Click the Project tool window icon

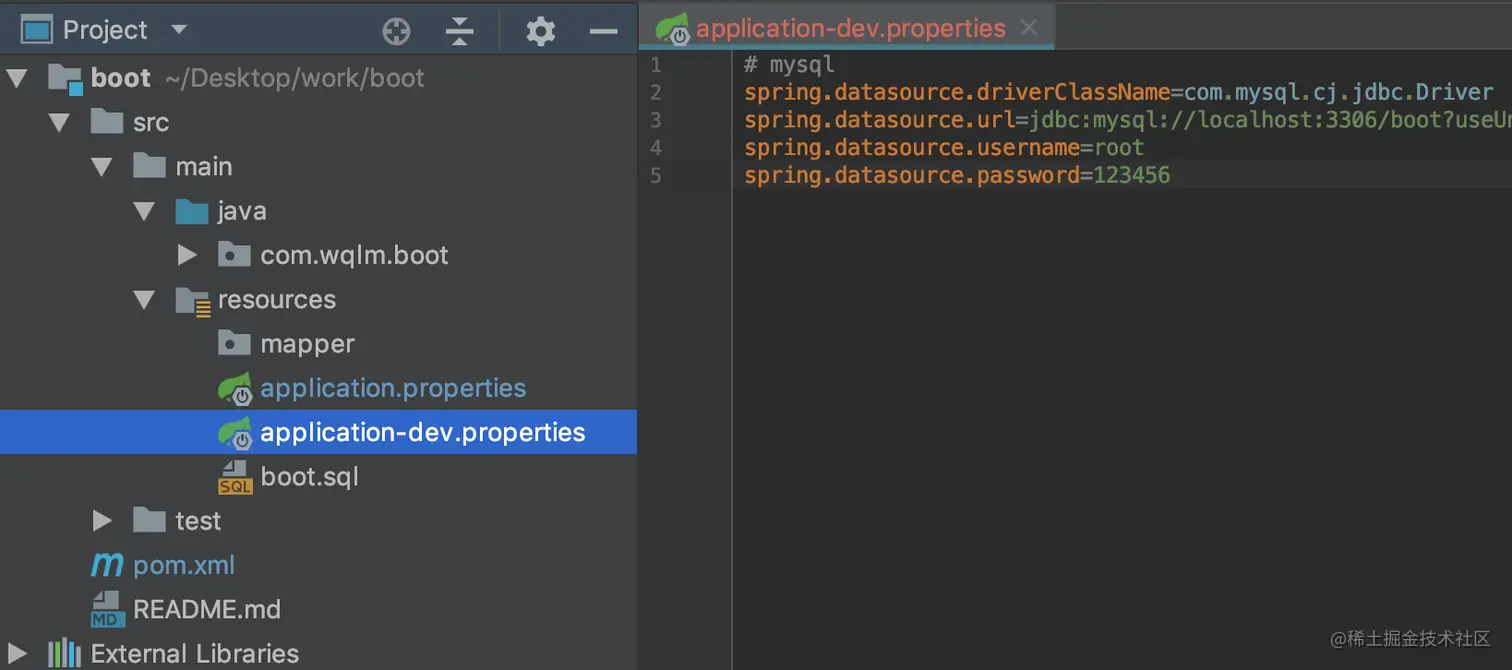pyautogui.click(x=37, y=27)
